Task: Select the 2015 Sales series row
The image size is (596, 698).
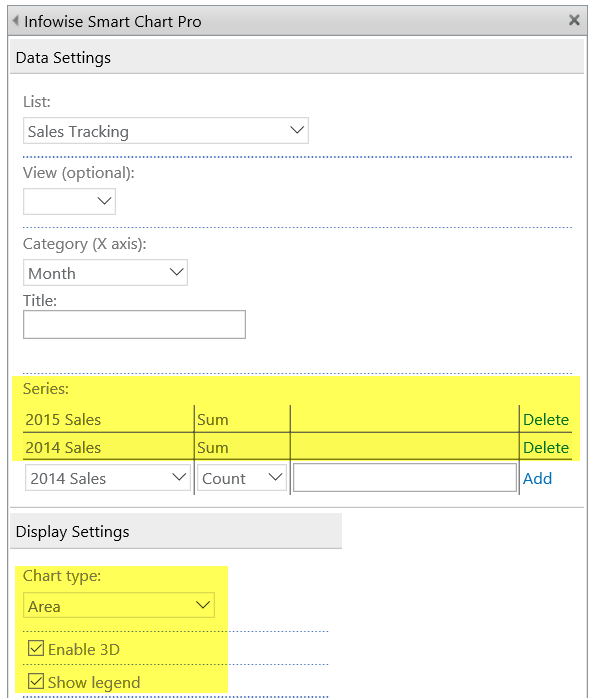Action: pyautogui.click(x=297, y=419)
